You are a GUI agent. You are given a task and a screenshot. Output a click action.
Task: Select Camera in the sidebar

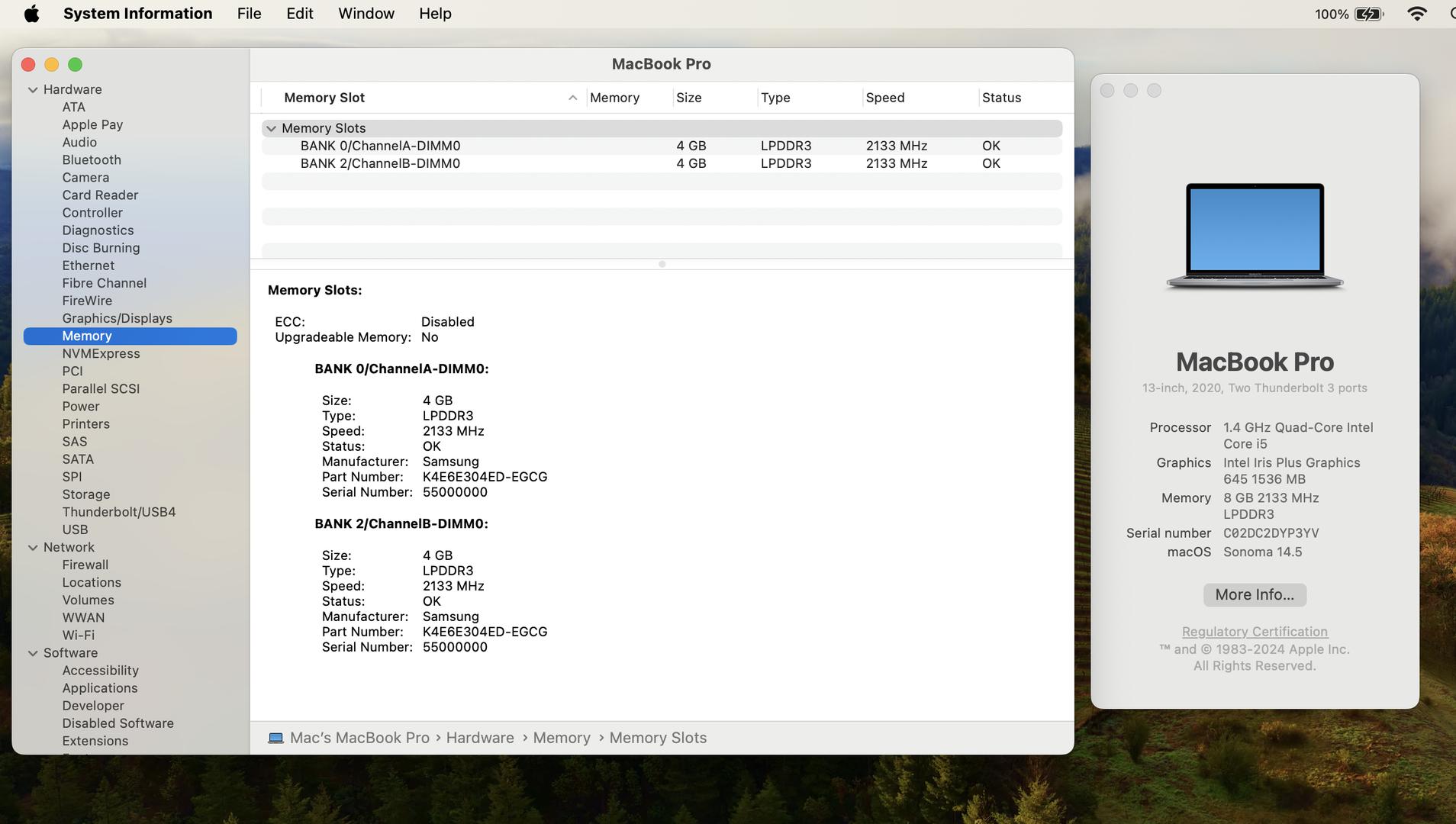click(85, 178)
